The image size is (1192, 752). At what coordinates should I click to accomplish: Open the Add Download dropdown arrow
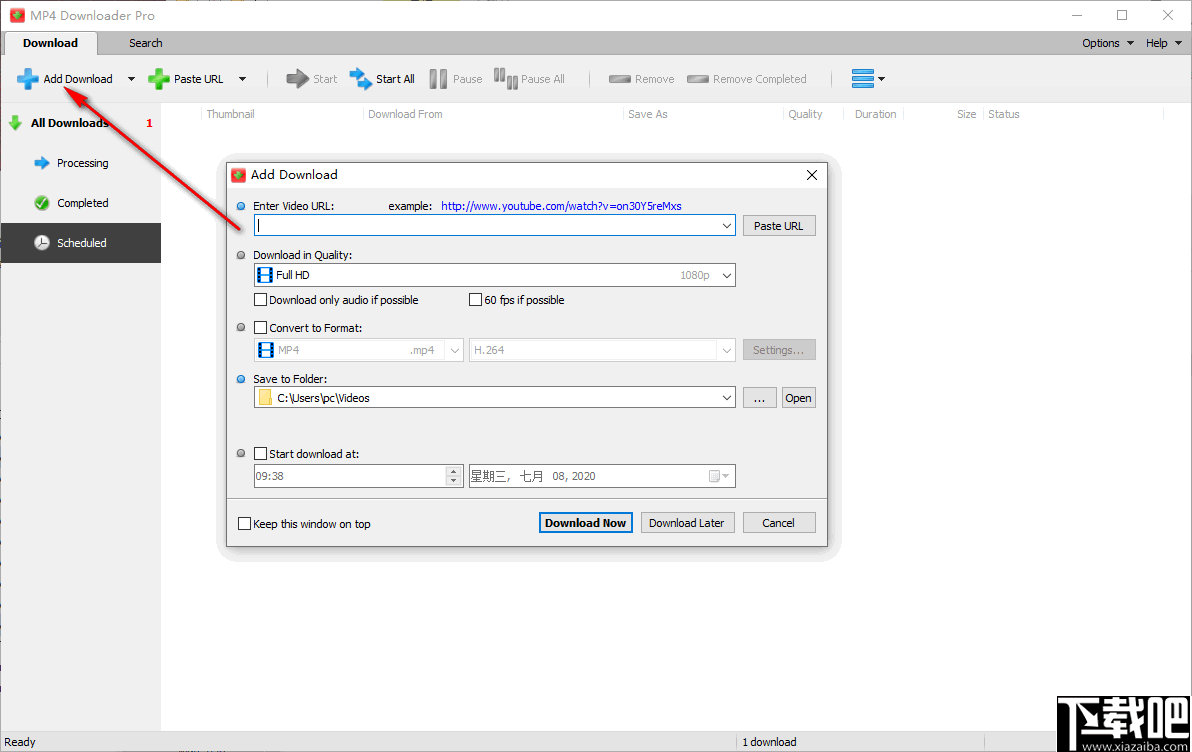point(131,79)
